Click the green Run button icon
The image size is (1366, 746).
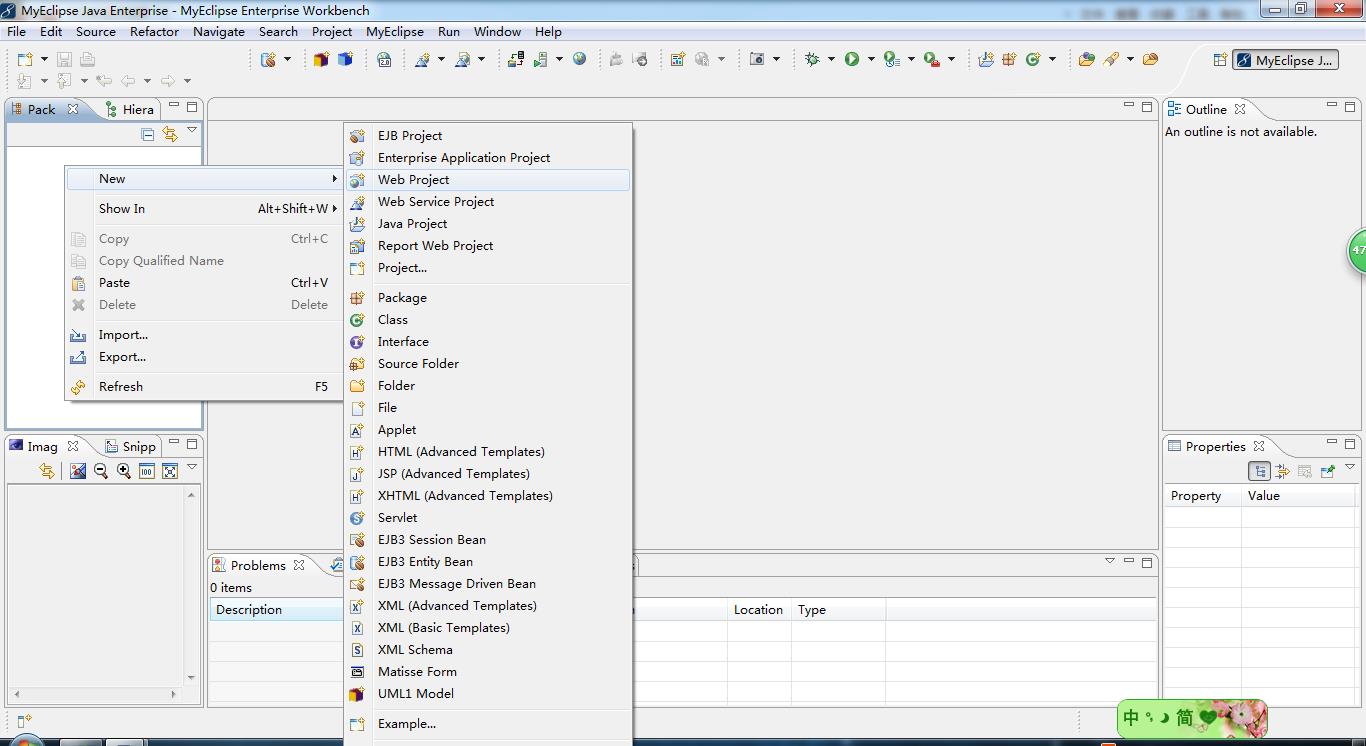852,60
